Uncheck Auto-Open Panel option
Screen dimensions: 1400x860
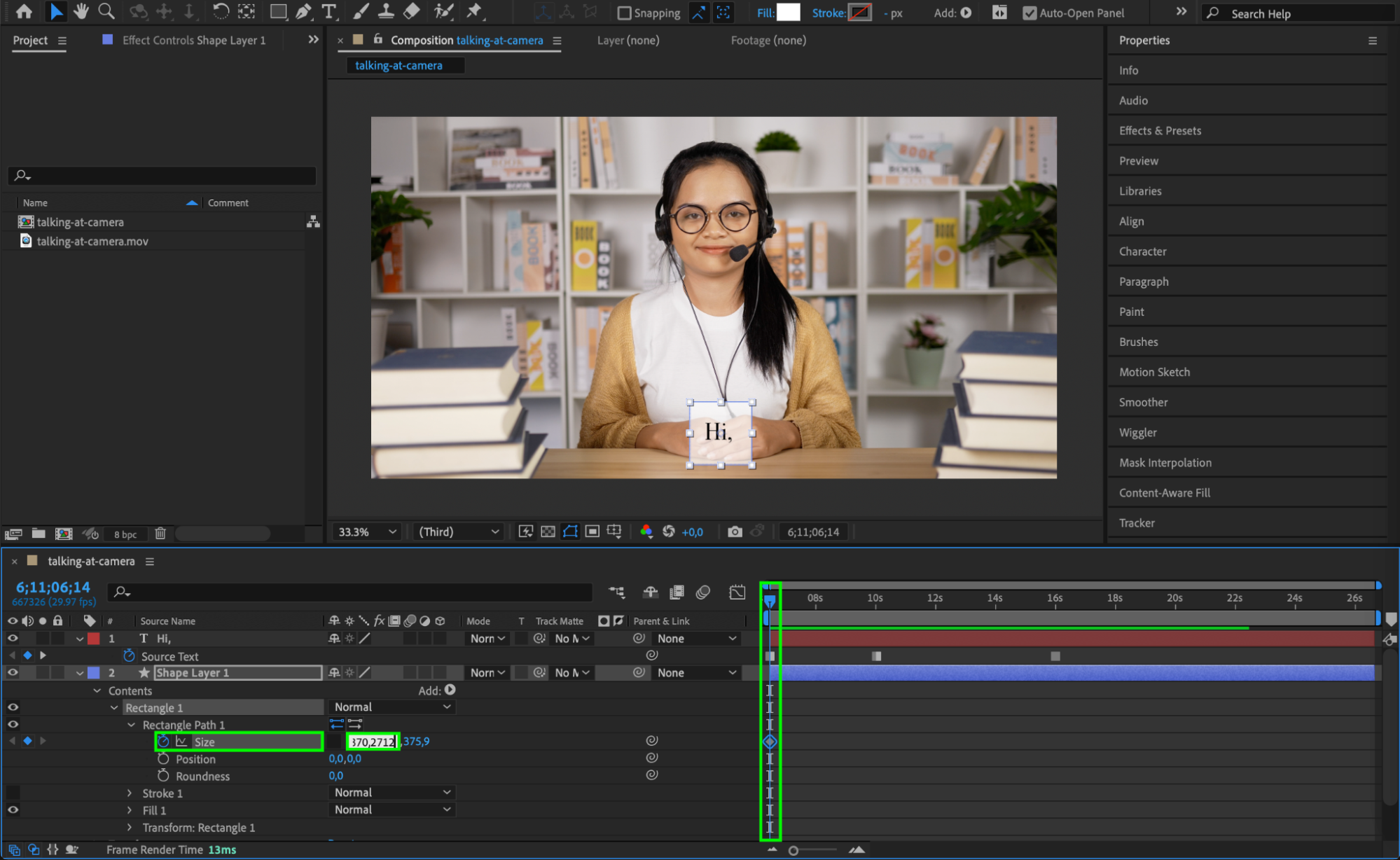coord(1029,13)
